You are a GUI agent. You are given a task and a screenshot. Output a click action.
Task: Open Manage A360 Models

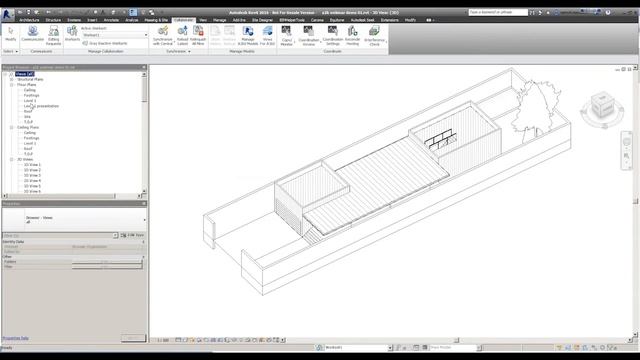pos(248,36)
